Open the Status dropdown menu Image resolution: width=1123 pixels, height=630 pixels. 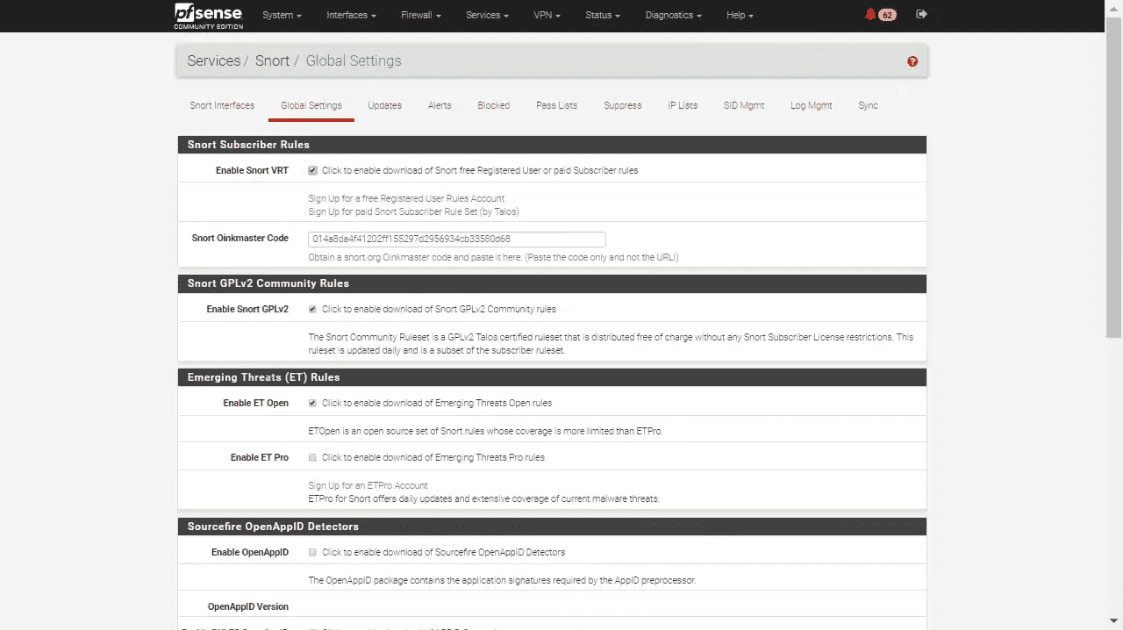[602, 15]
